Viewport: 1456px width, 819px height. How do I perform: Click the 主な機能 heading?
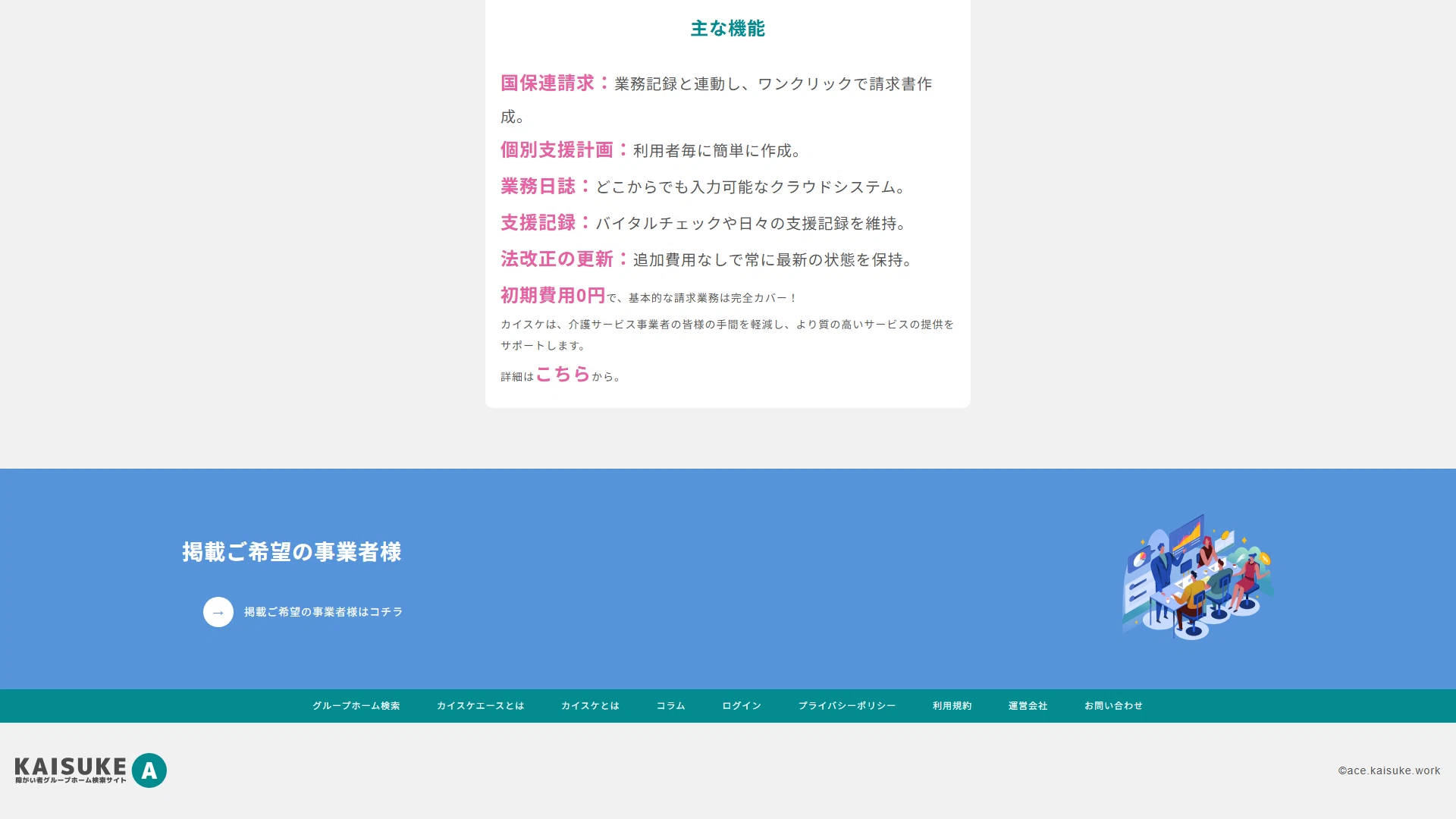(728, 29)
